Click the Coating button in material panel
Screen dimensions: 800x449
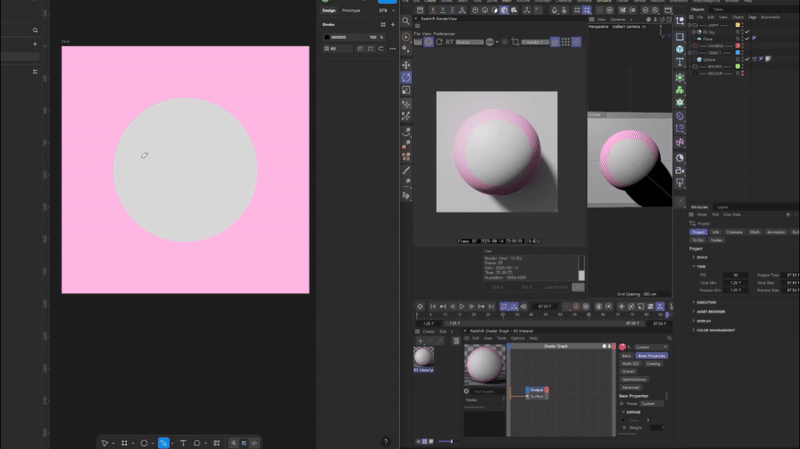pos(653,363)
